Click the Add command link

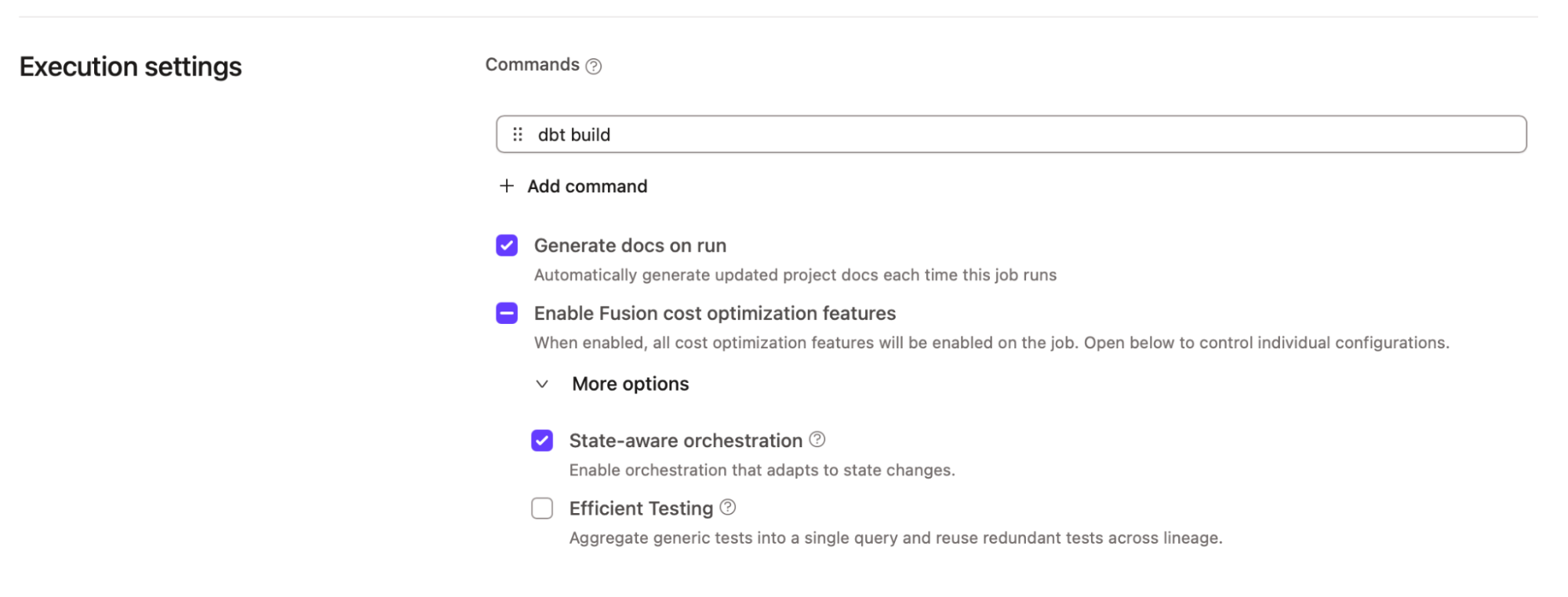pyautogui.click(x=587, y=186)
